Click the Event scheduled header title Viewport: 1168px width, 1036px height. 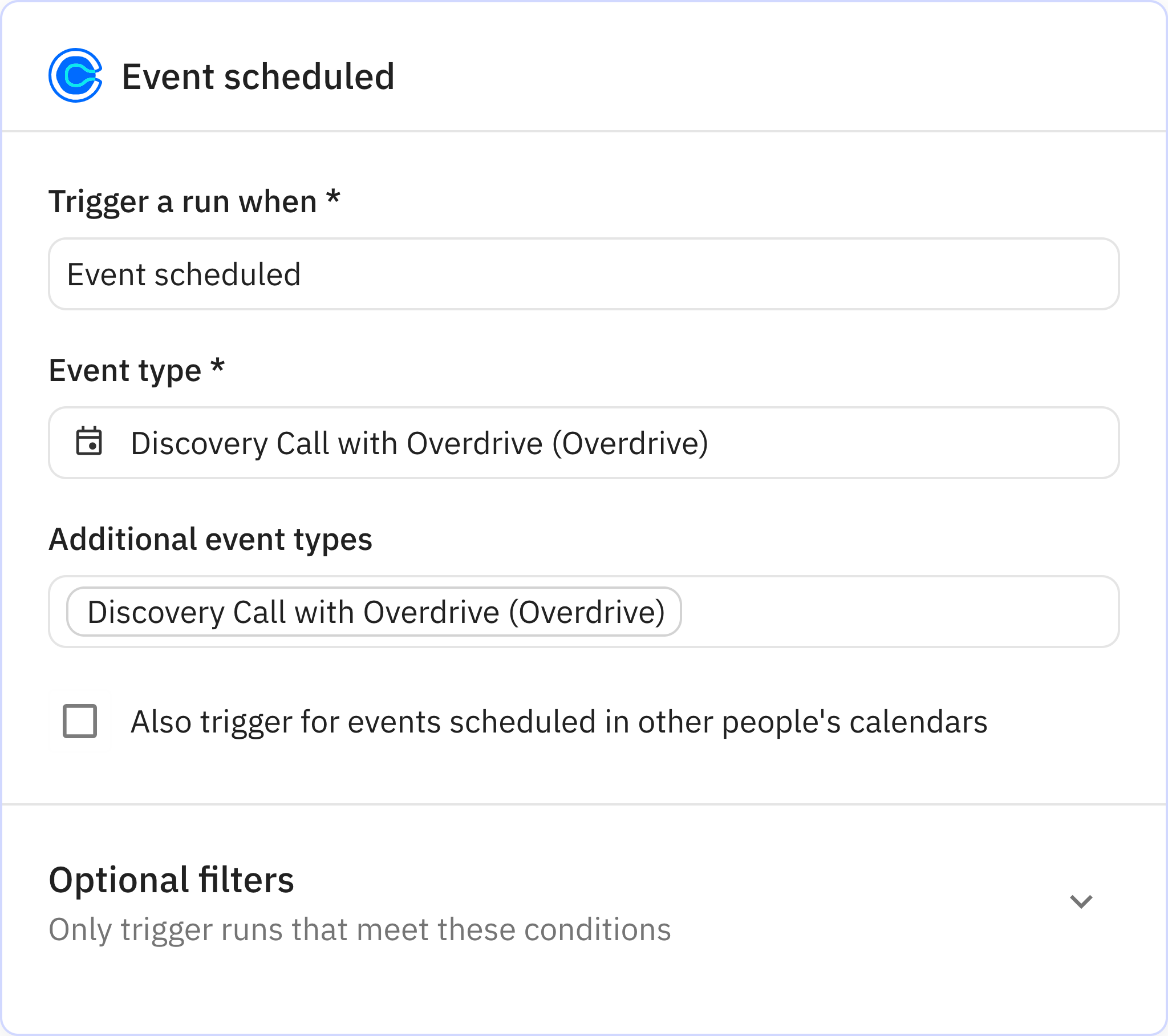tap(258, 75)
